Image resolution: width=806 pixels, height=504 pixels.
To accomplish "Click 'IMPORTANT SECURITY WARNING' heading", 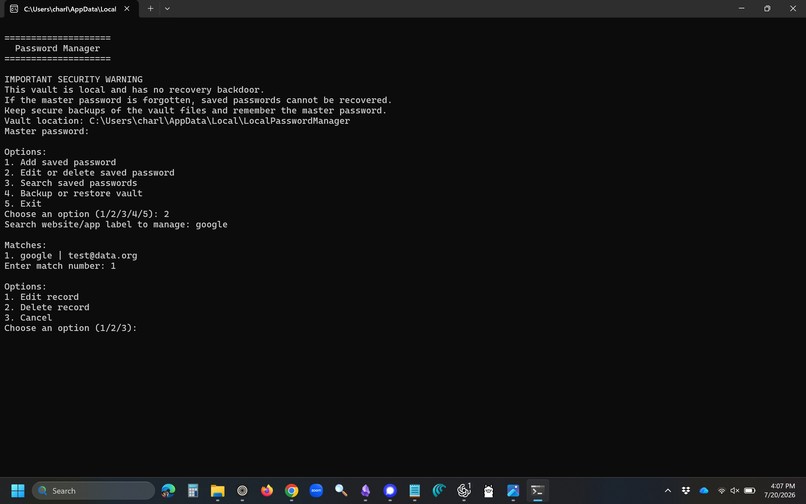I will point(74,79).
